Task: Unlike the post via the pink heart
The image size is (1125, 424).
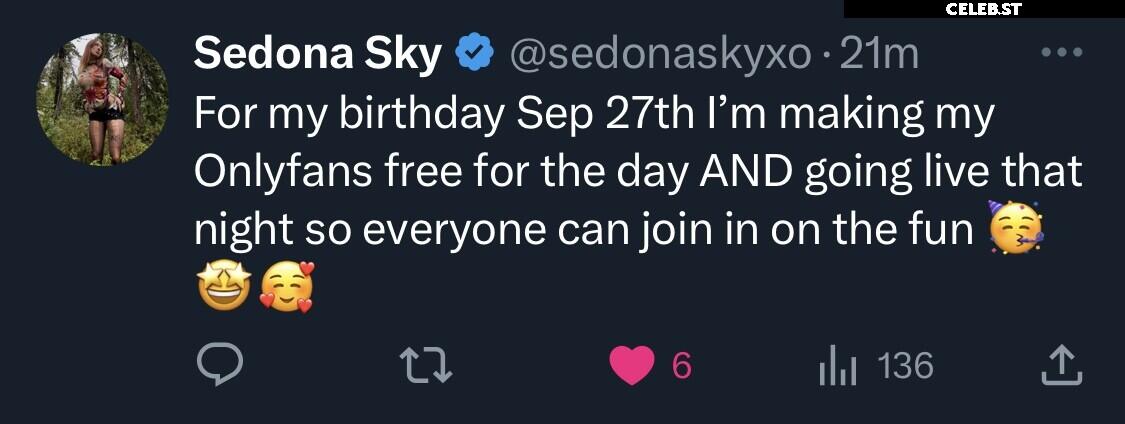Action: 631,366
